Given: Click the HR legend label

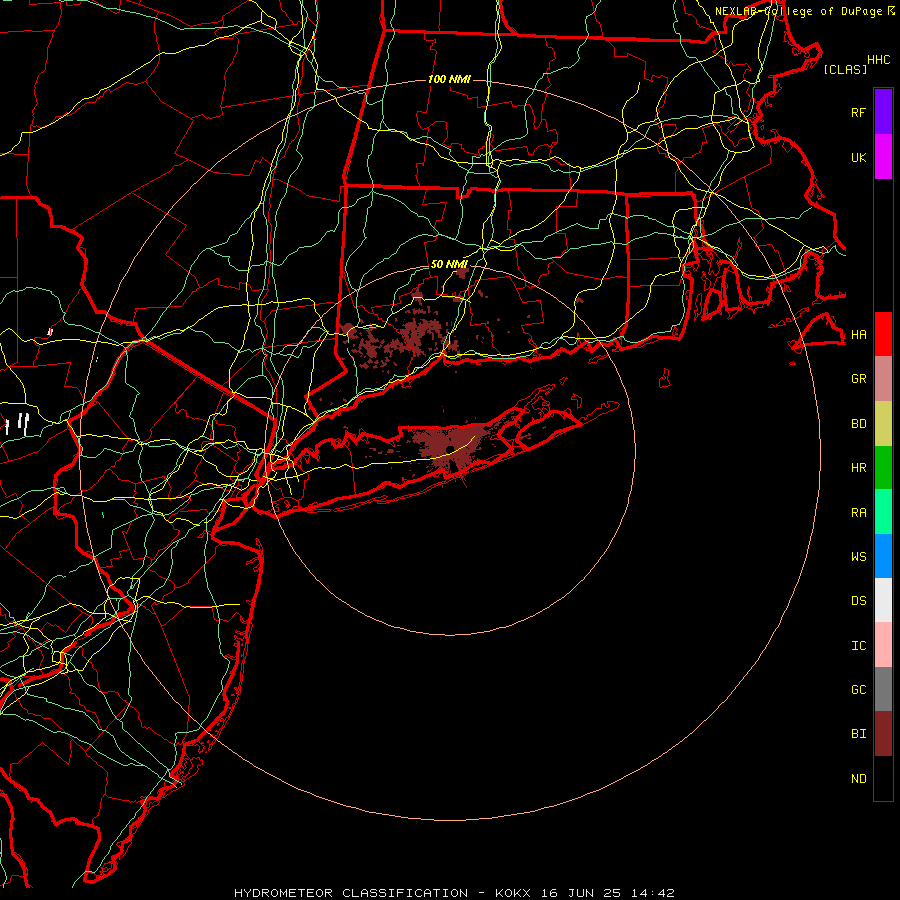Looking at the screenshot, I should click(858, 468).
